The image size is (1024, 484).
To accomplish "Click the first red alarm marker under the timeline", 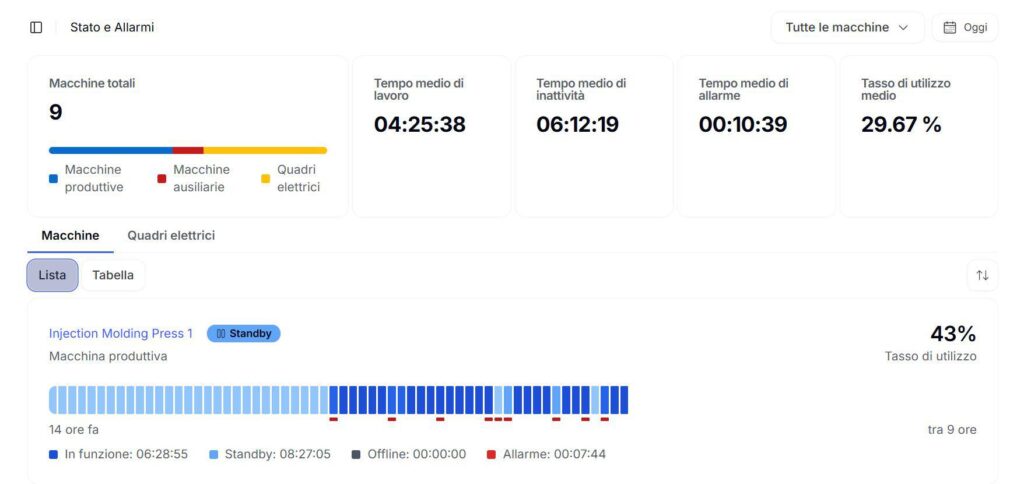I will click(x=333, y=419).
